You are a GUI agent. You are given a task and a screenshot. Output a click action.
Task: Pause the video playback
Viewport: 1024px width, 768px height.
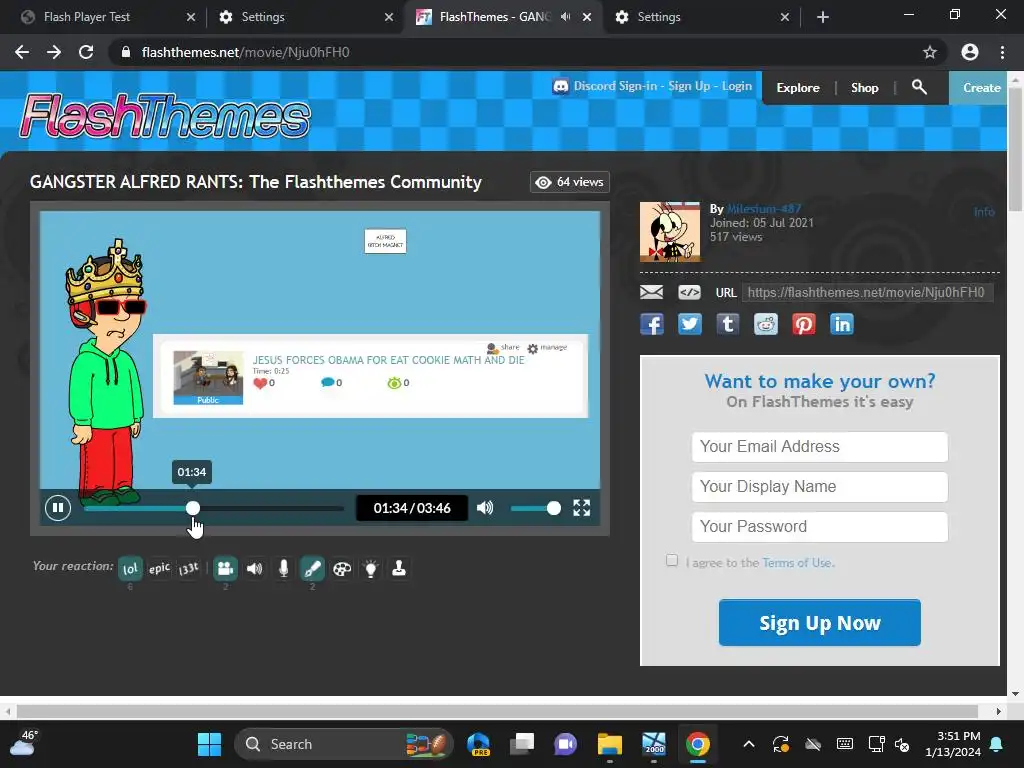click(x=57, y=507)
